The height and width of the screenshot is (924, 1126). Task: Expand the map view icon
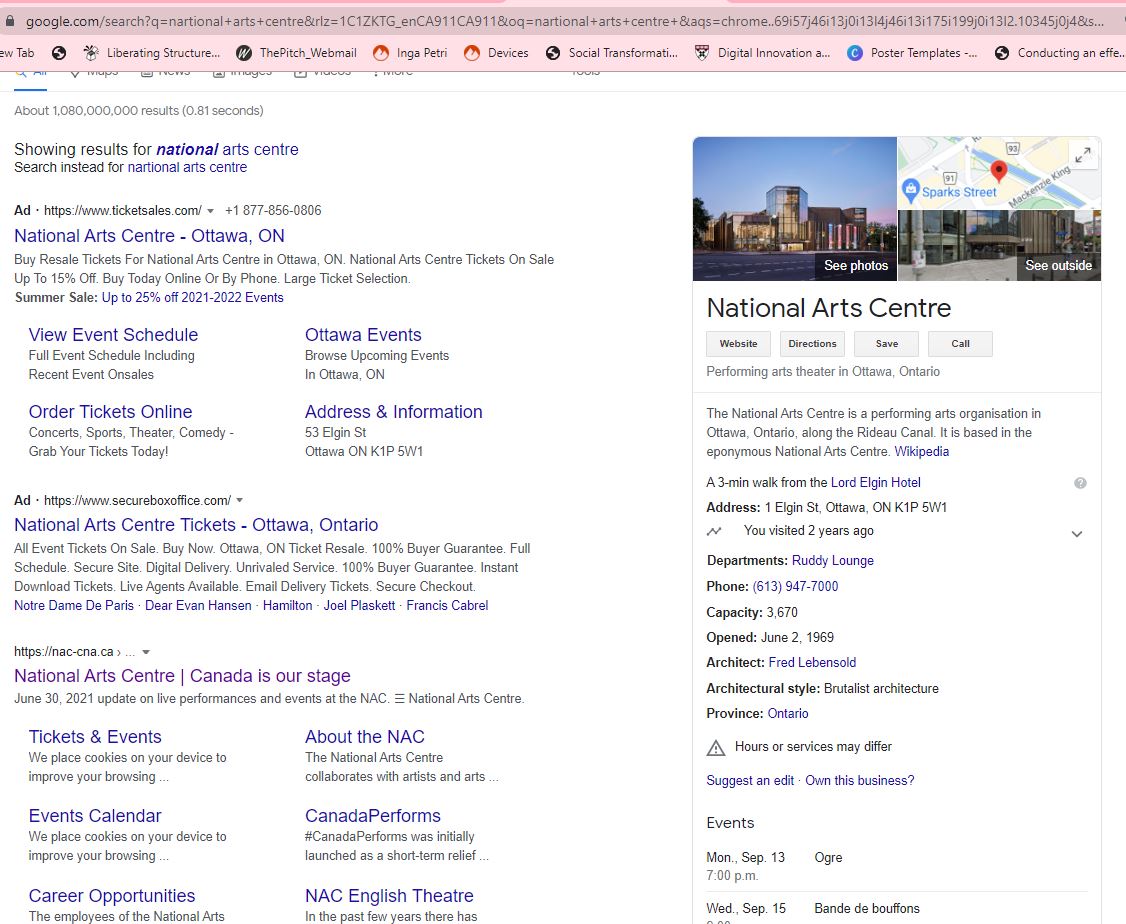pyautogui.click(x=1083, y=154)
